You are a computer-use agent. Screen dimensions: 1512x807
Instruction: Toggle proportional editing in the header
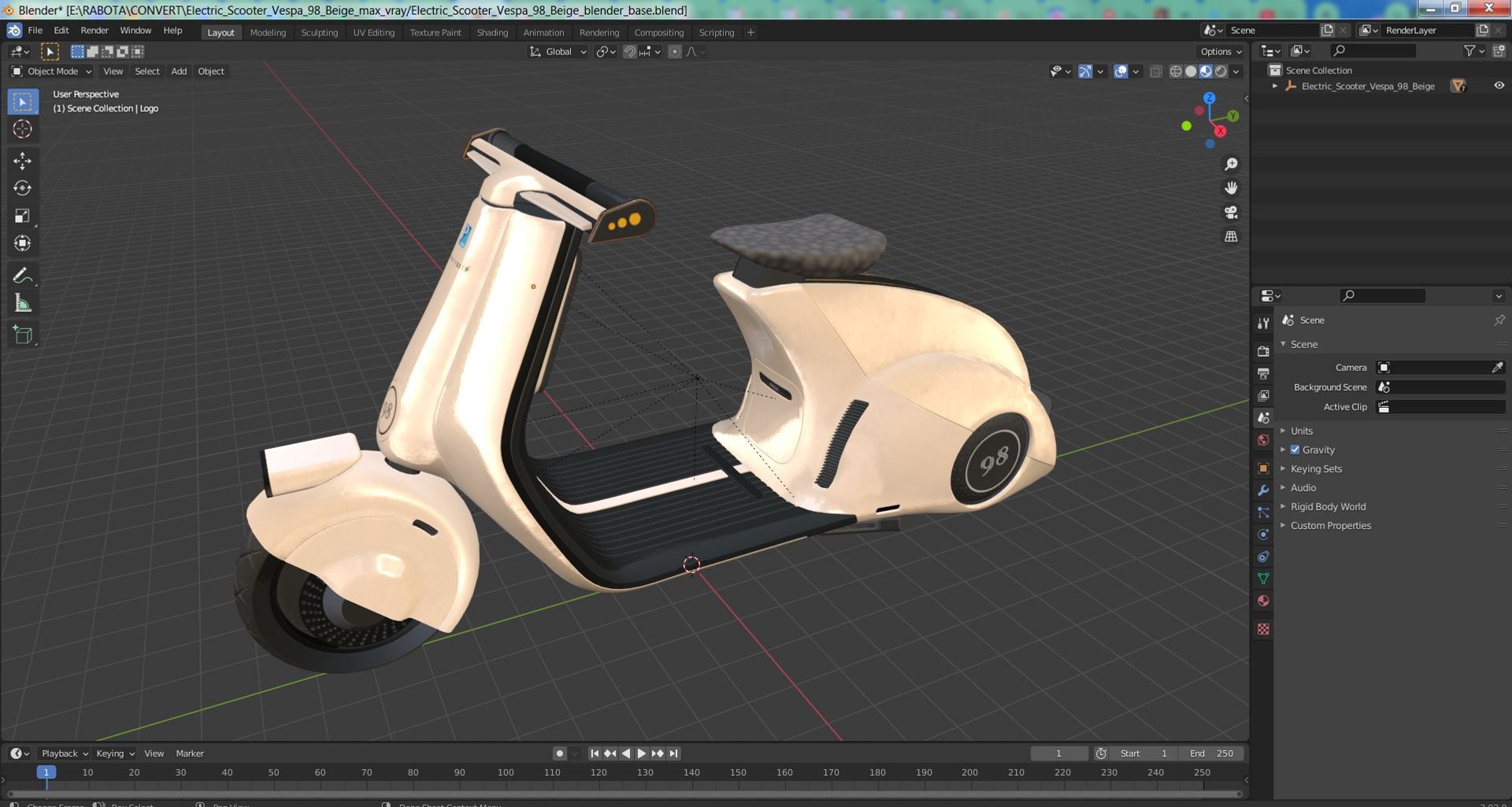[x=675, y=52]
